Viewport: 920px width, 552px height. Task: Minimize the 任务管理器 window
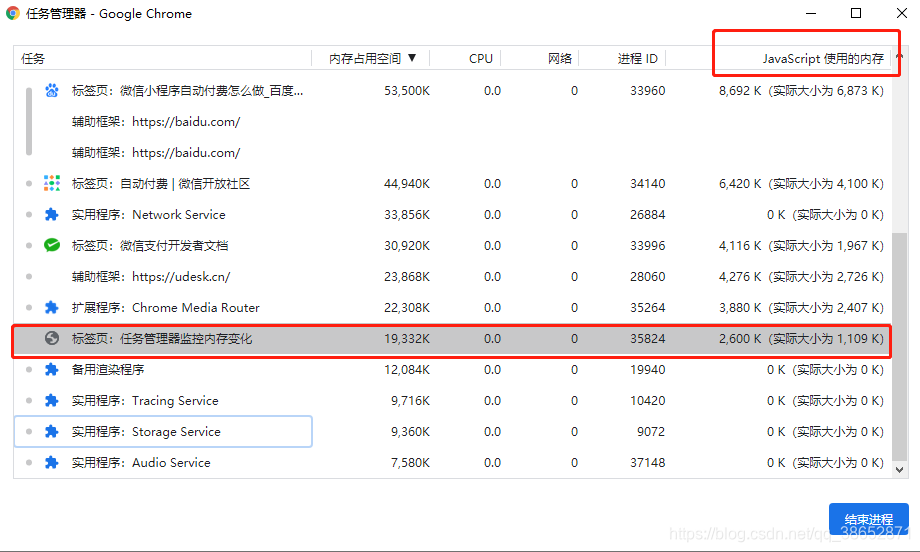pyautogui.click(x=811, y=13)
